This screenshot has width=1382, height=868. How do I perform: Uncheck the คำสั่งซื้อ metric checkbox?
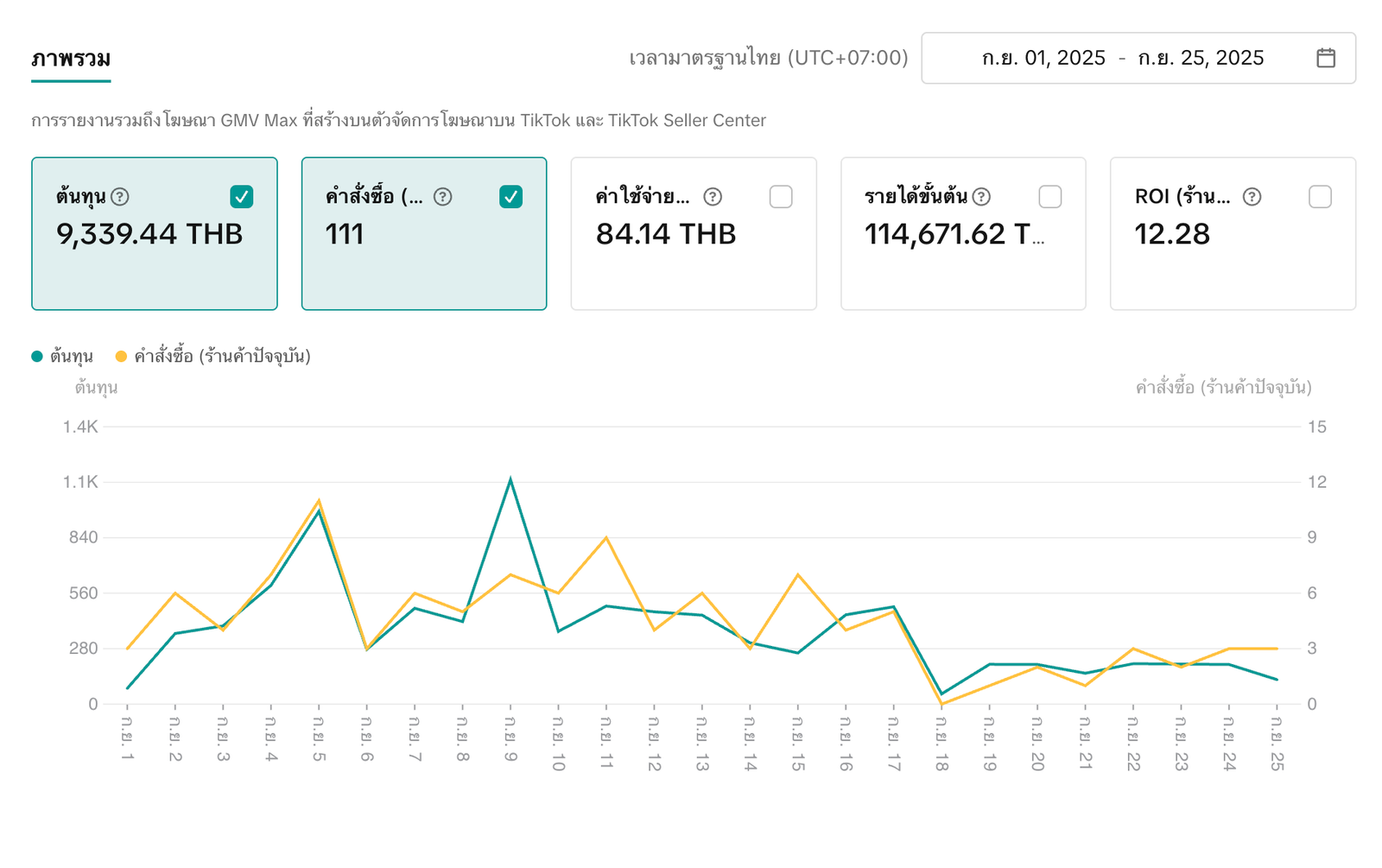(511, 197)
